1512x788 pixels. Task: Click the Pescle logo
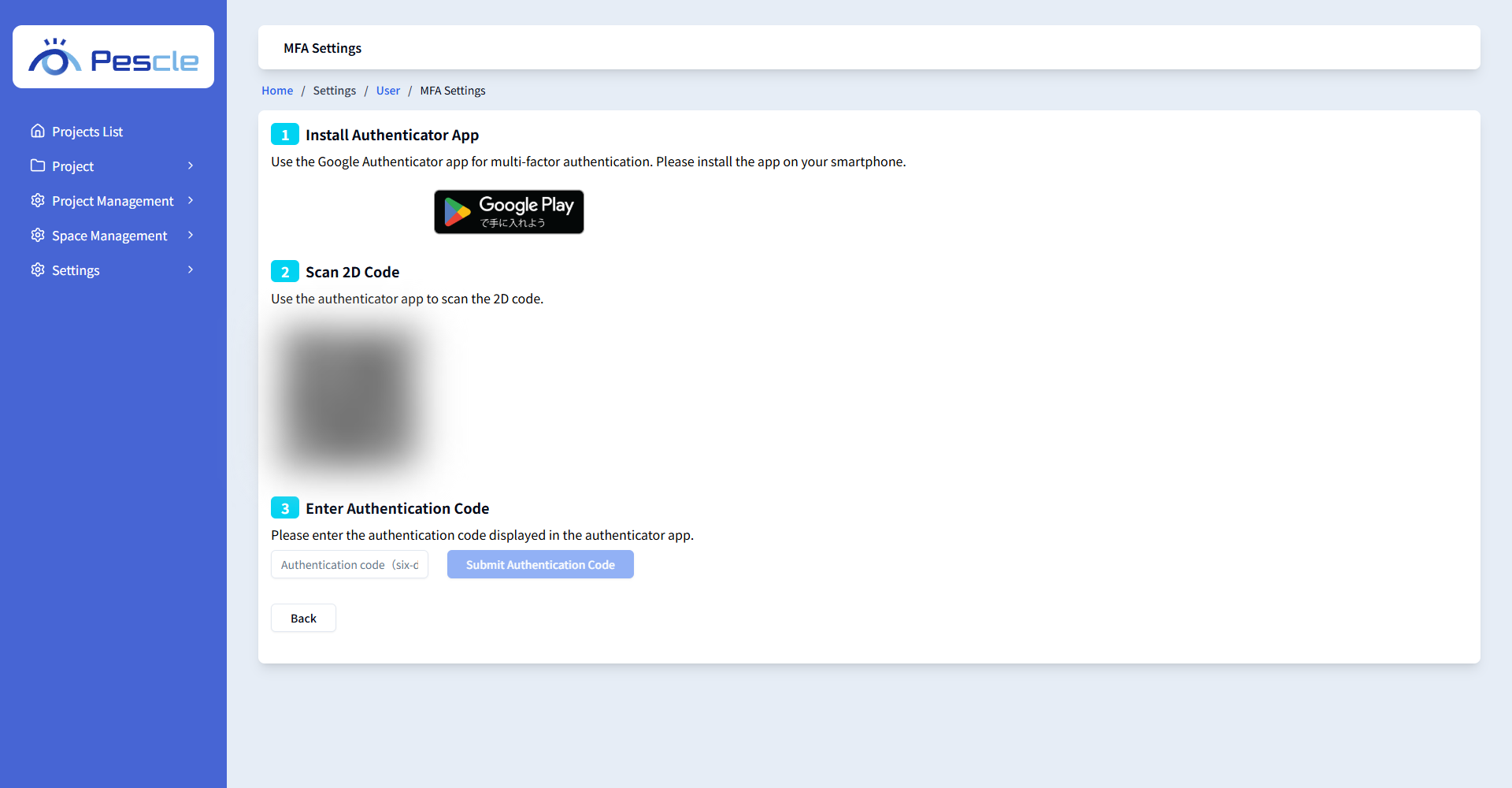(x=113, y=57)
